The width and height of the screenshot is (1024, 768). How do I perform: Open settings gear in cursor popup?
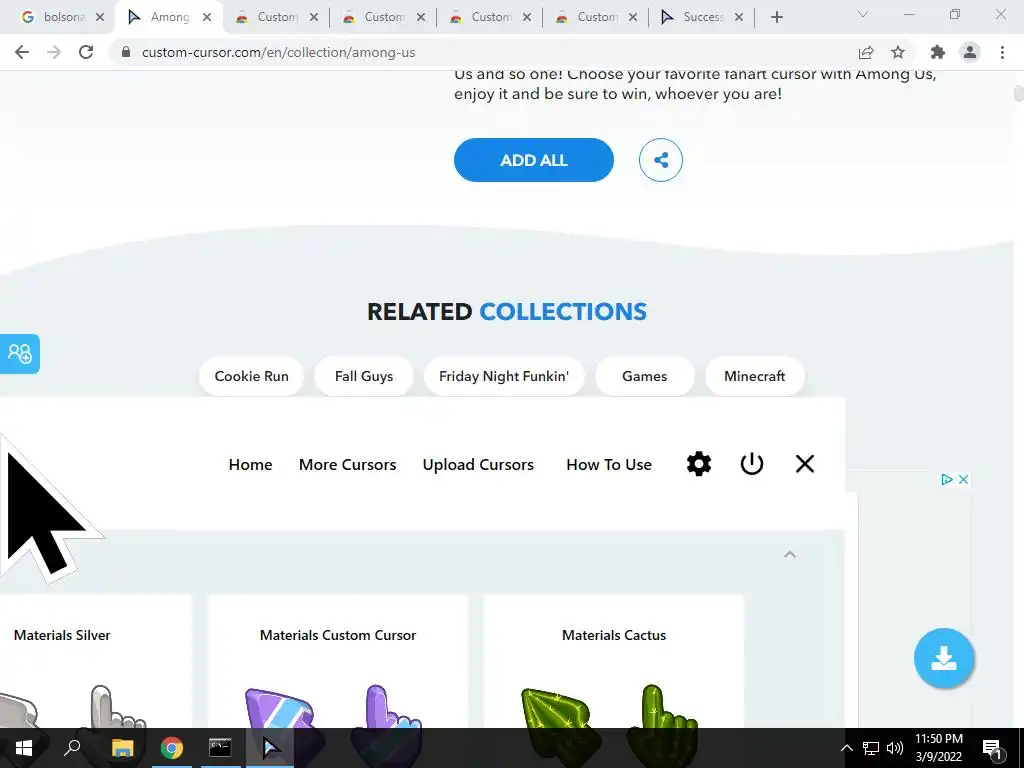(699, 464)
